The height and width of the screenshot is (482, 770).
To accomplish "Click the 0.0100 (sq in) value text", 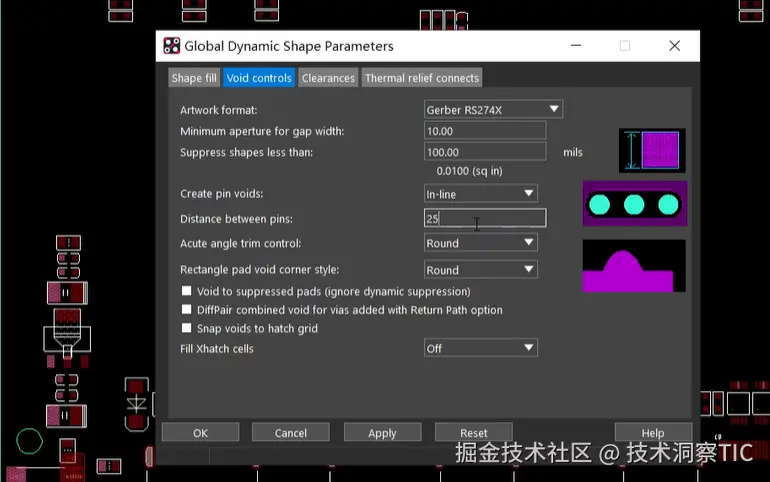I will pyautogui.click(x=469, y=171).
